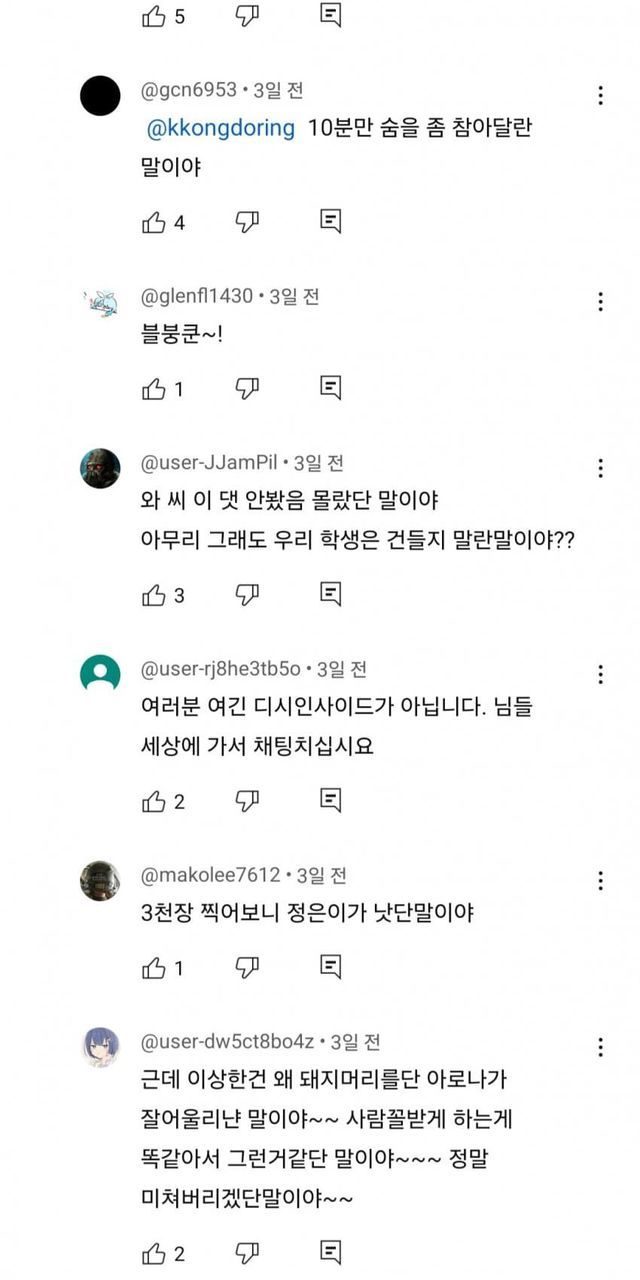Toggle dislike on @user-JJamPil's comment
This screenshot has height=1280, width=640.
point(247,595)
